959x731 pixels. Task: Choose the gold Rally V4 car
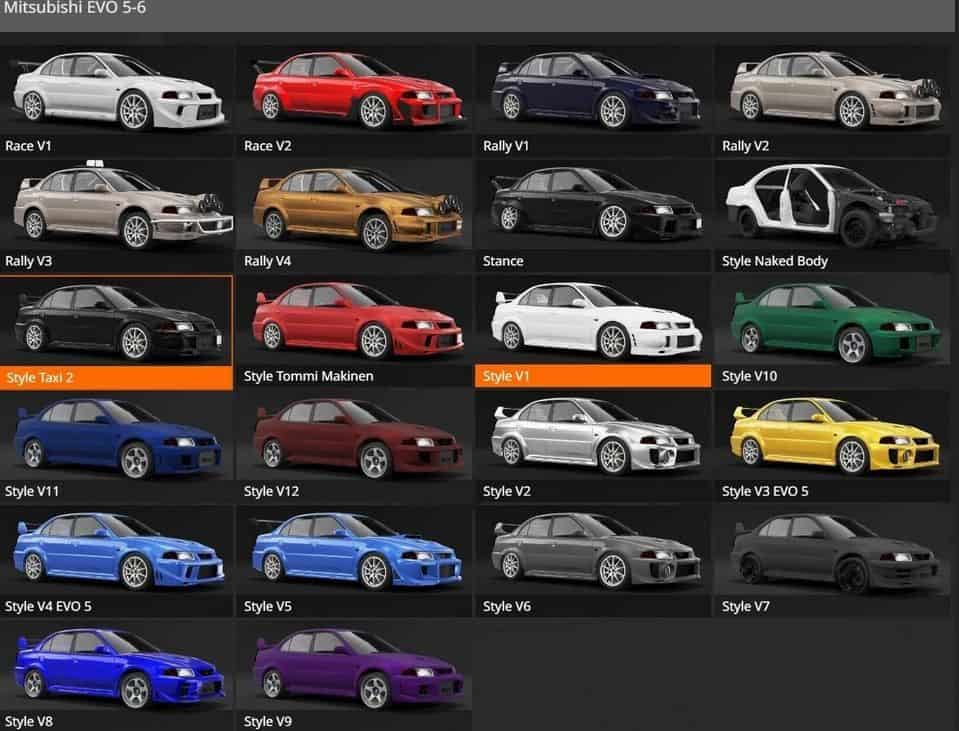356,205
